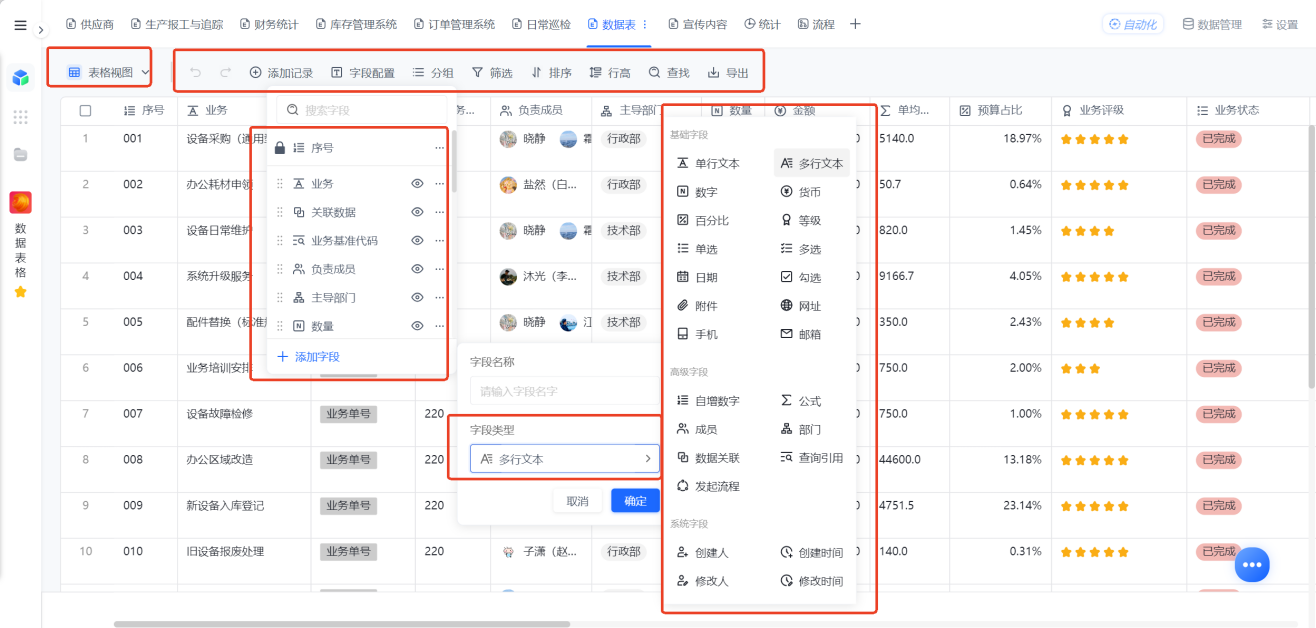The image size is (1316, 628).
Task: Select the 数字 field type
Action: 698,192
